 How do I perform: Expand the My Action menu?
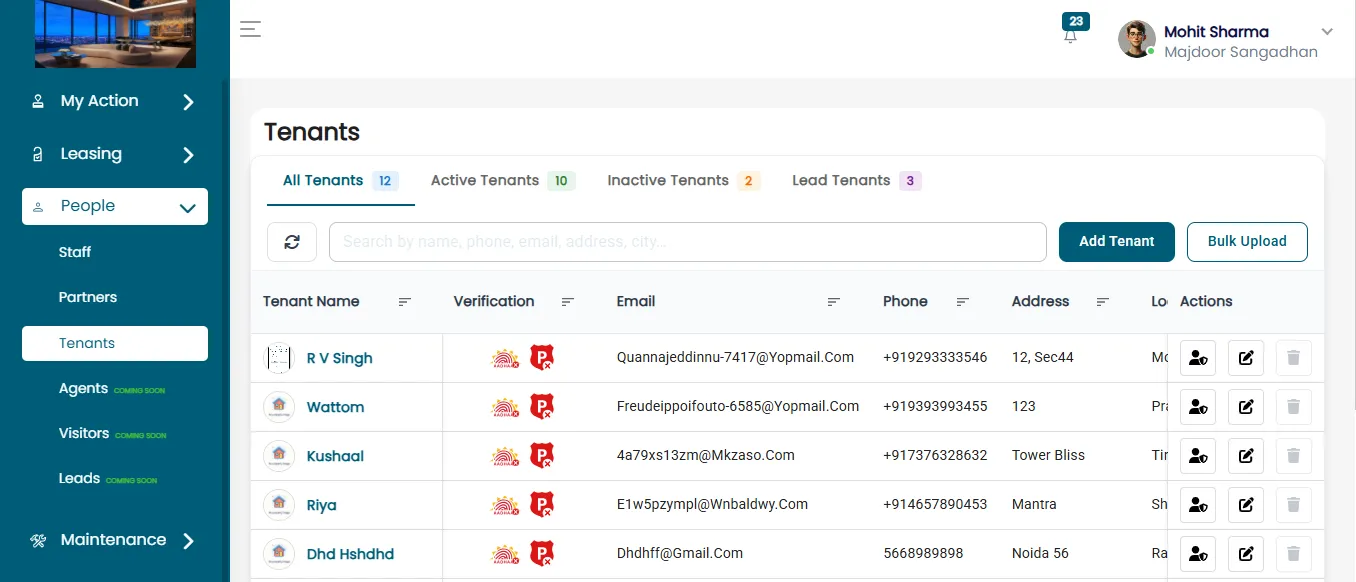115,101
